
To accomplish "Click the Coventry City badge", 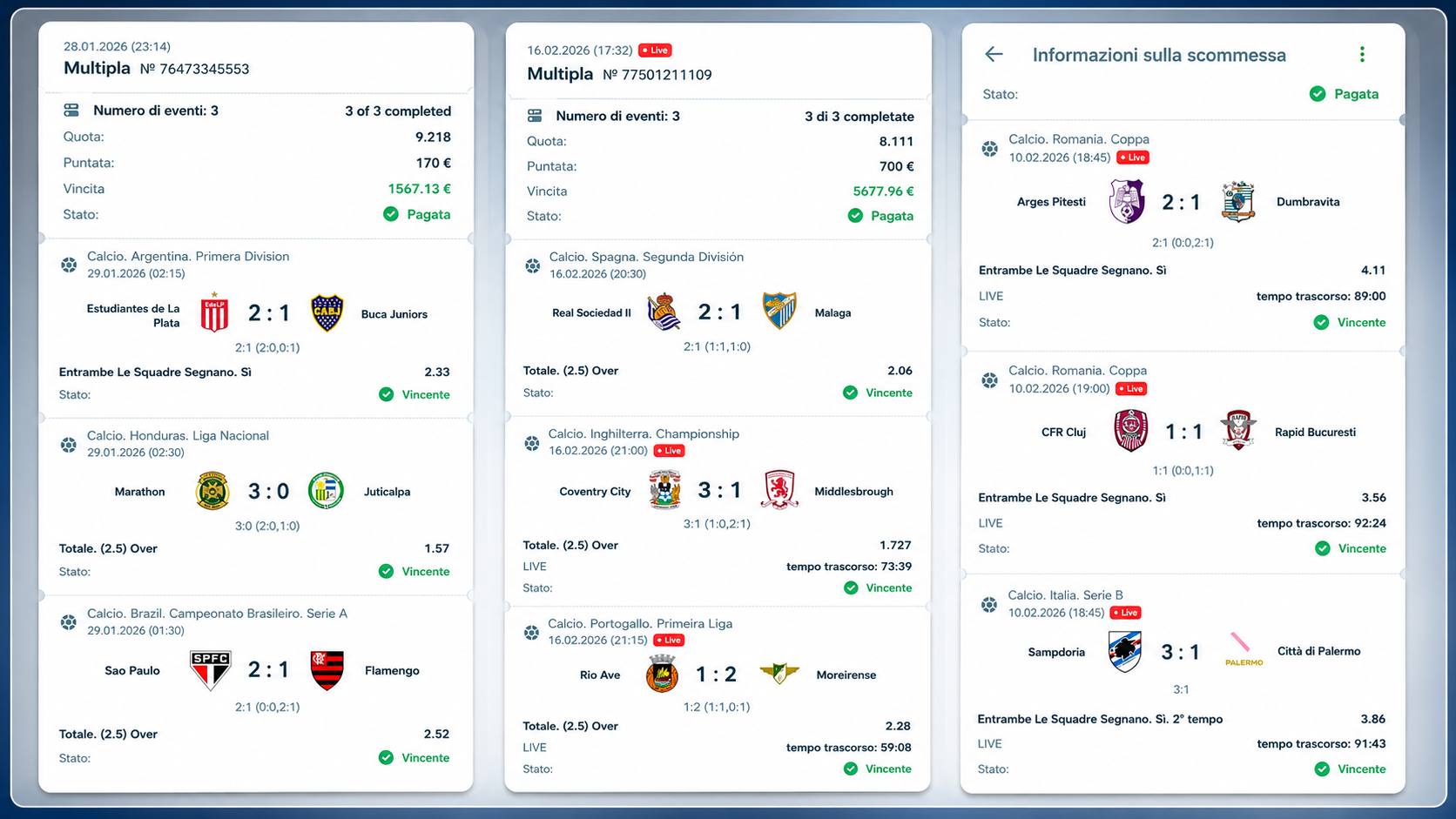I will tap(665, 490).
